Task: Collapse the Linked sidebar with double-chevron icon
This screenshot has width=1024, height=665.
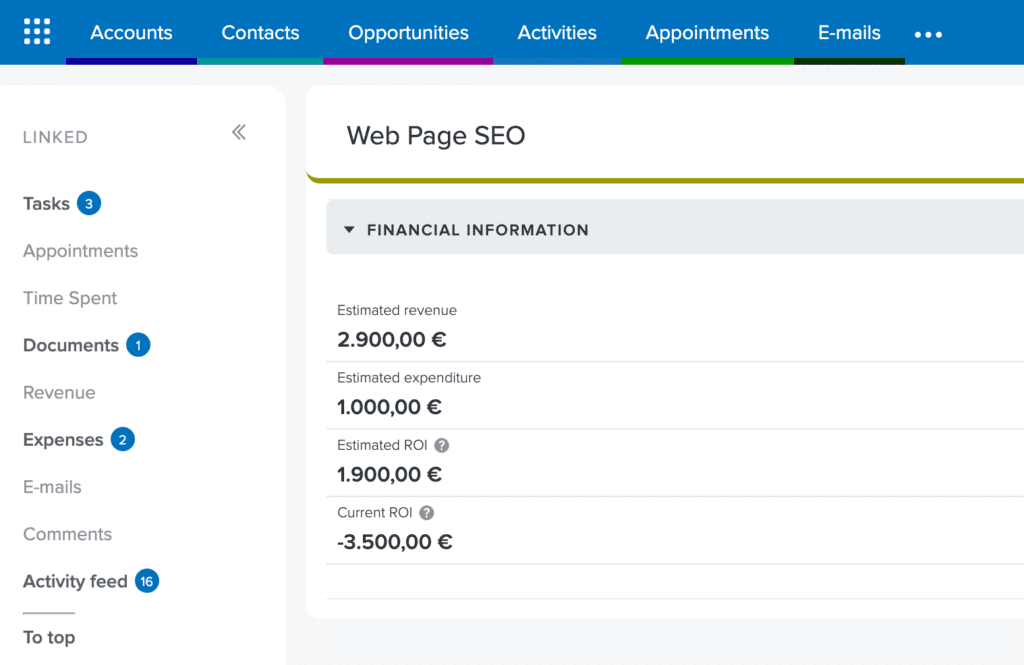Action: [239, 131]
